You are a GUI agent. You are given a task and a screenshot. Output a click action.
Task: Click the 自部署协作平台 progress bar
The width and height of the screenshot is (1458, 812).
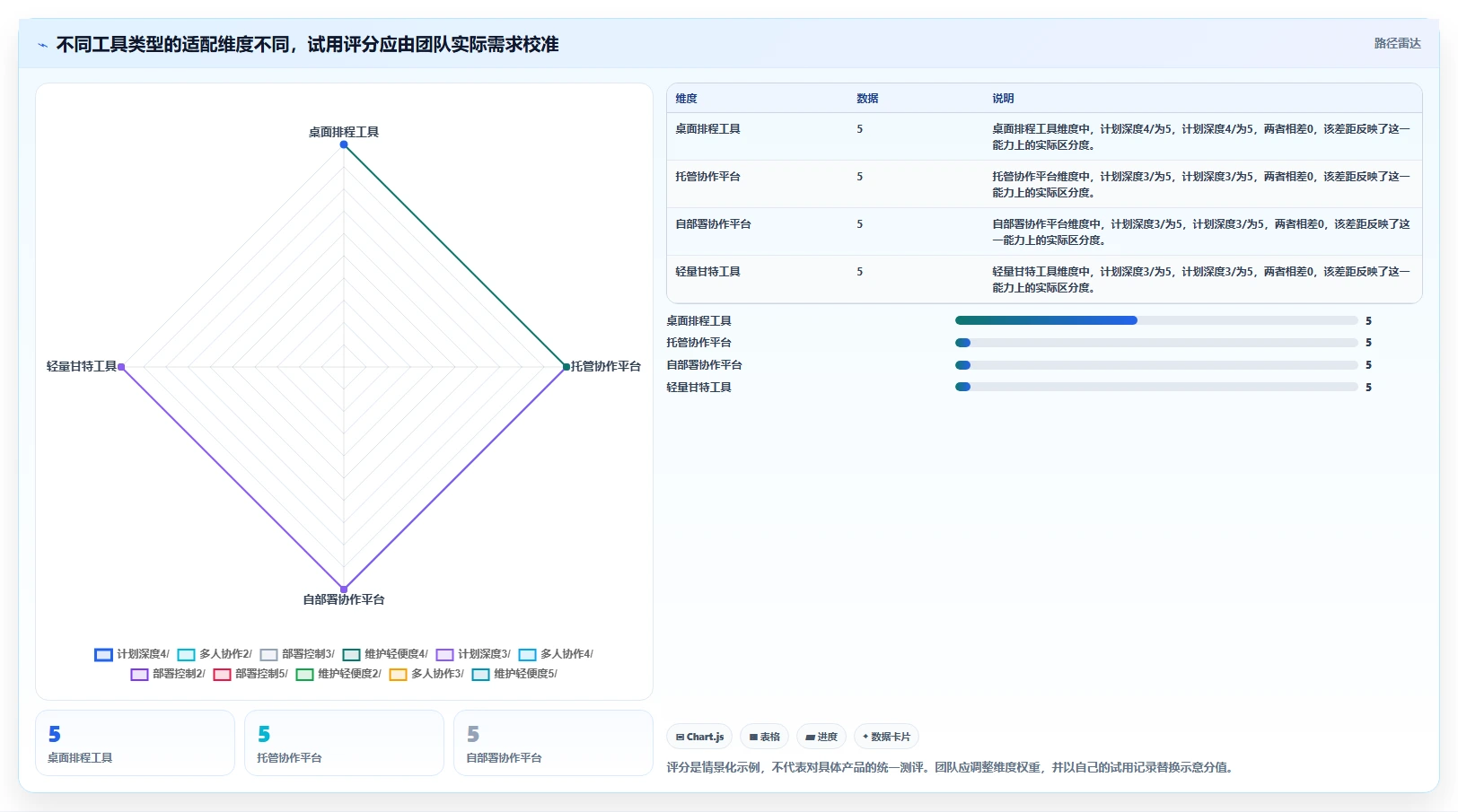pyautogui.click(x=1156, y=365)
